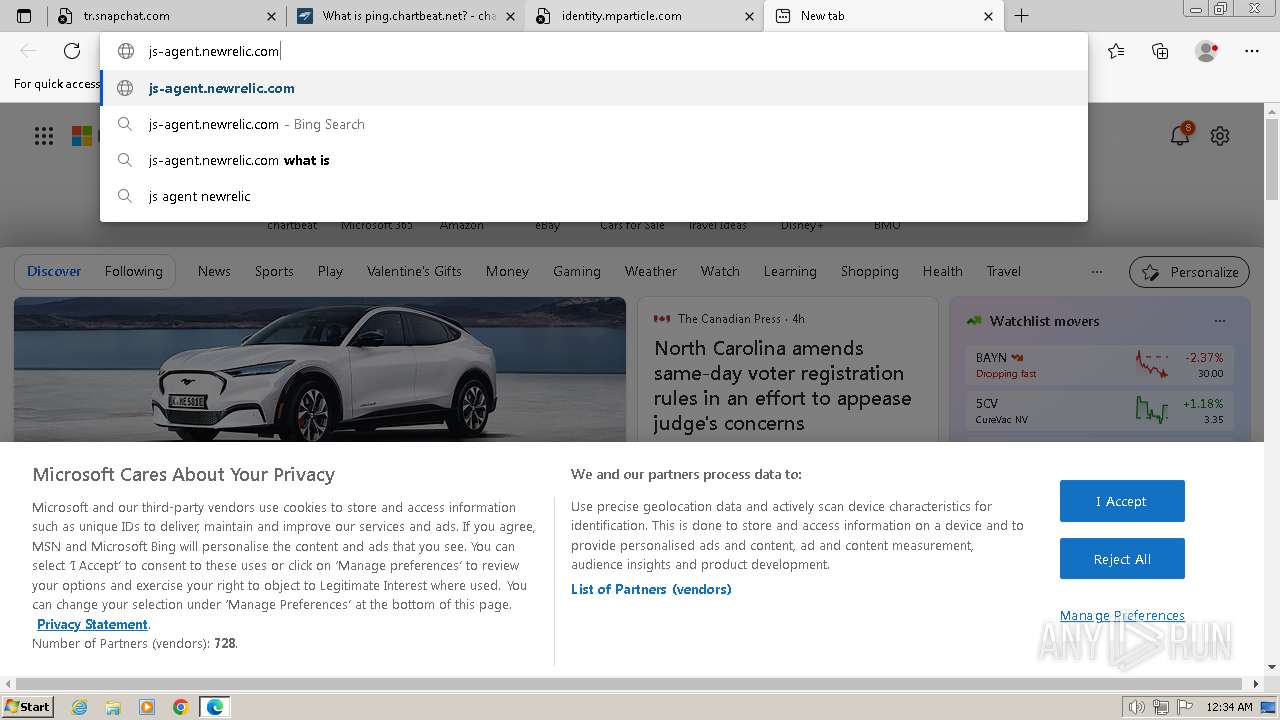Open the app launcher grid icon
This screenshot has width=1280, height=720.
tap(44, 136)
